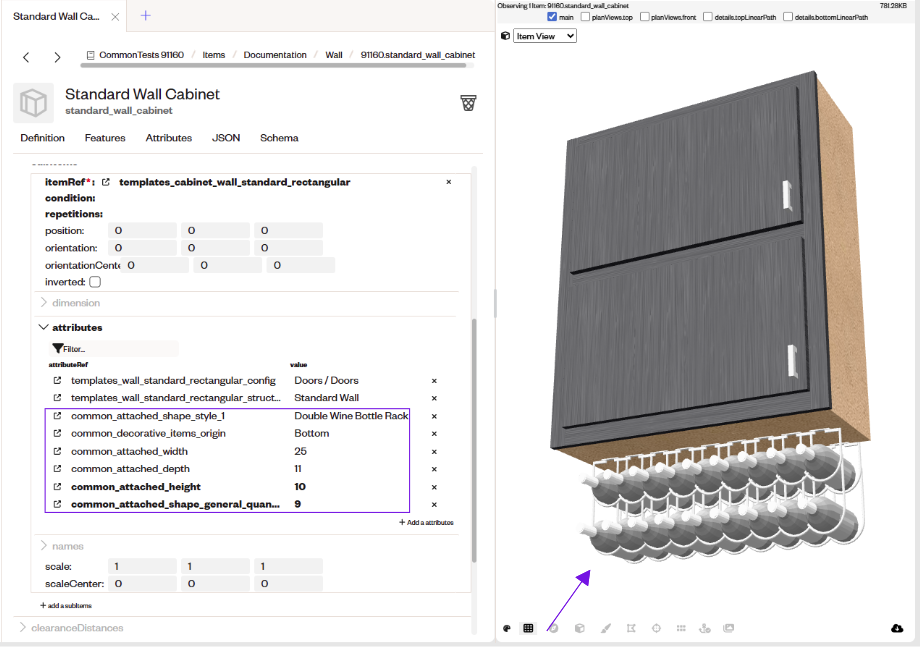
Task: Open a new tab with the plus icon
Action: tap(146, 16)
